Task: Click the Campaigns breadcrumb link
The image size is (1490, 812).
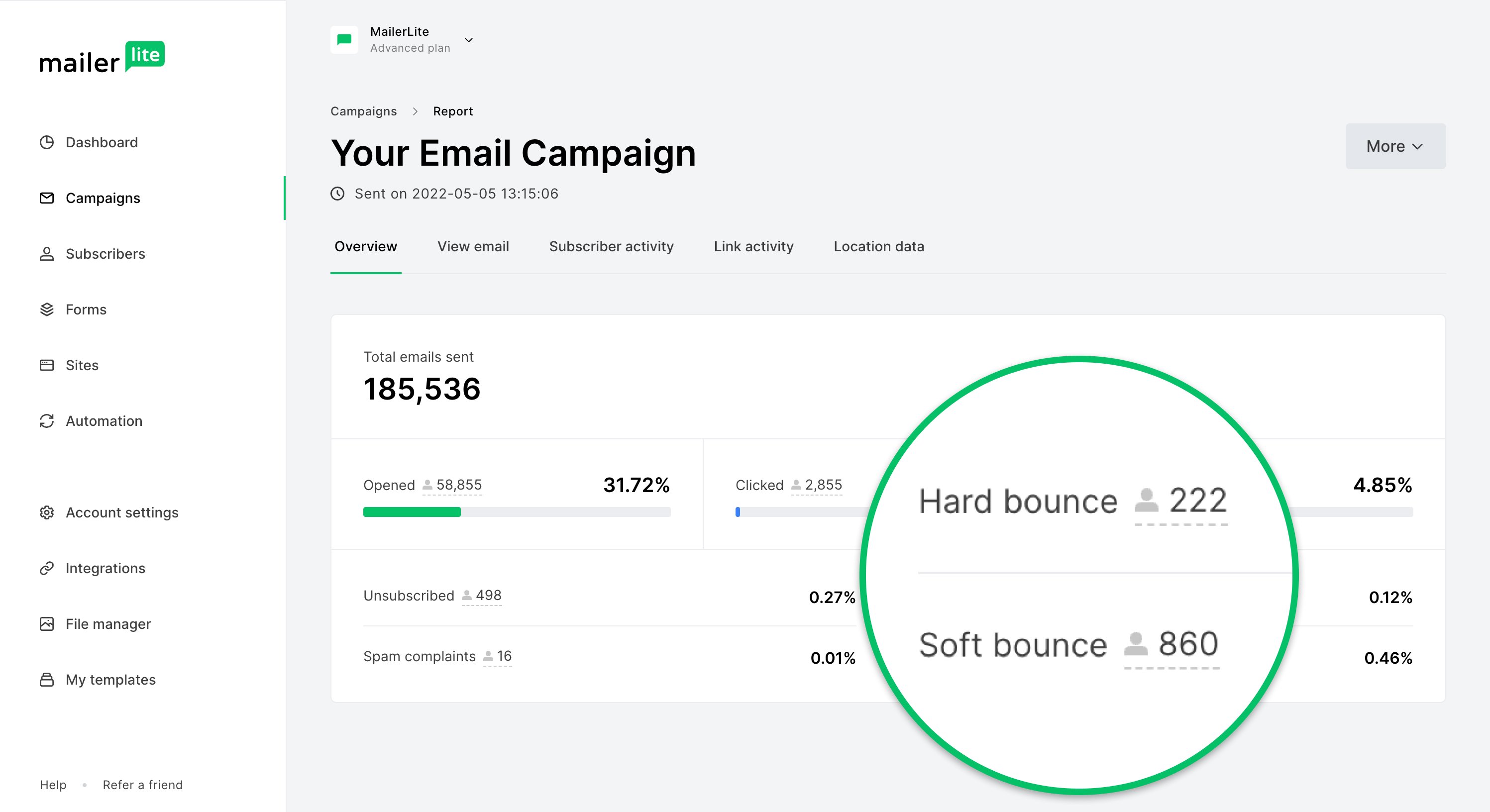Action: [363, 110]
